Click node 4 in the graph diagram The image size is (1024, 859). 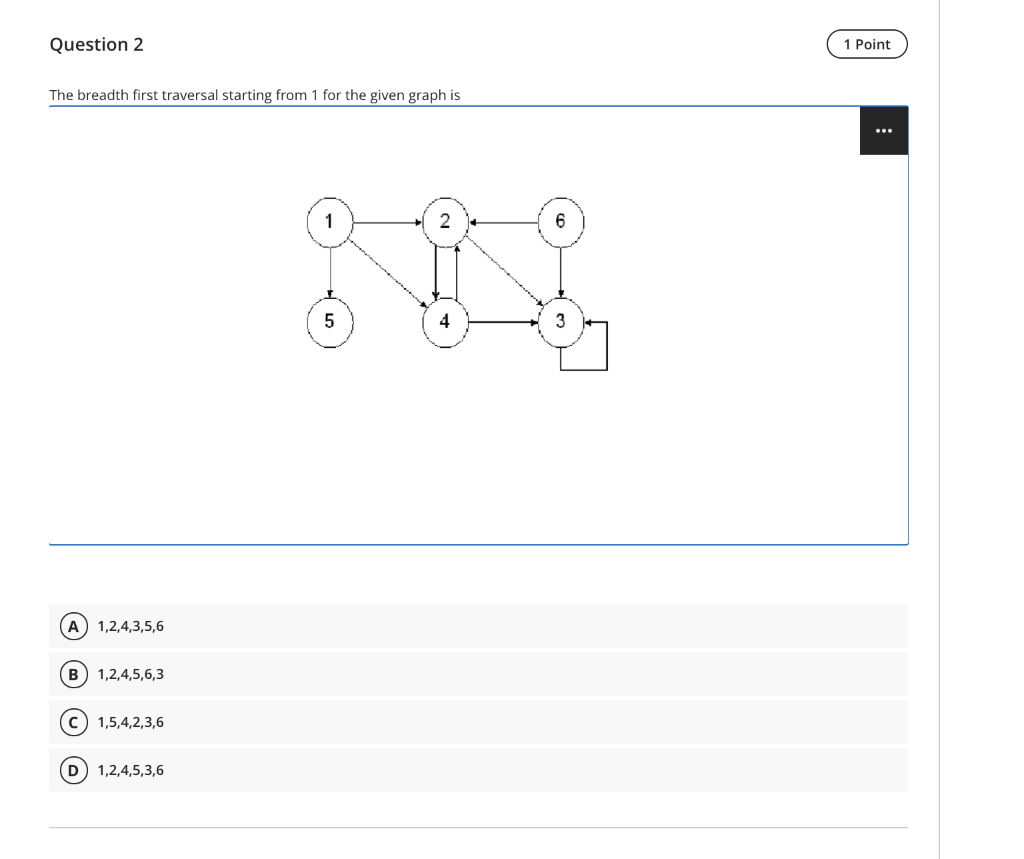(x=445, y=321)
